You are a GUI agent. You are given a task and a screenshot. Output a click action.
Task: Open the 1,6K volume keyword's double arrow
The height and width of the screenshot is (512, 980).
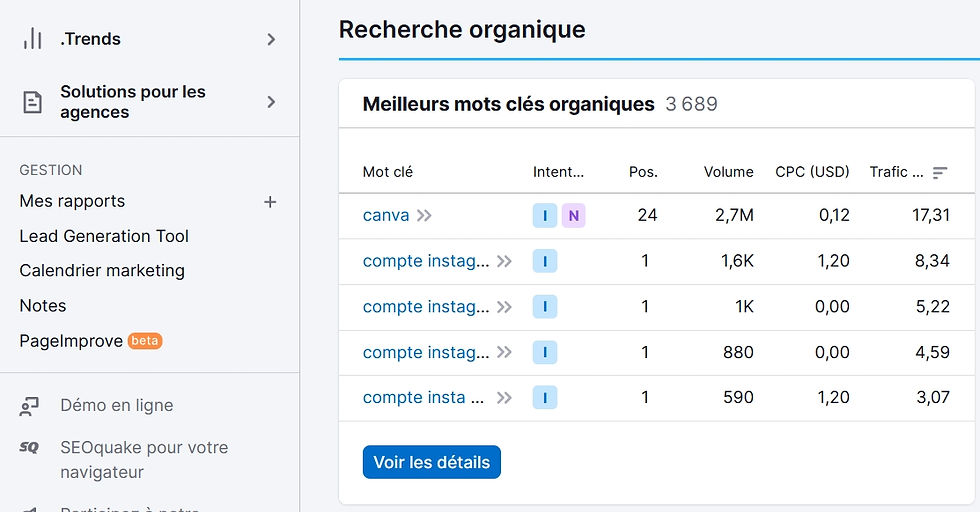pyautogui.click(x=504, y=261)
